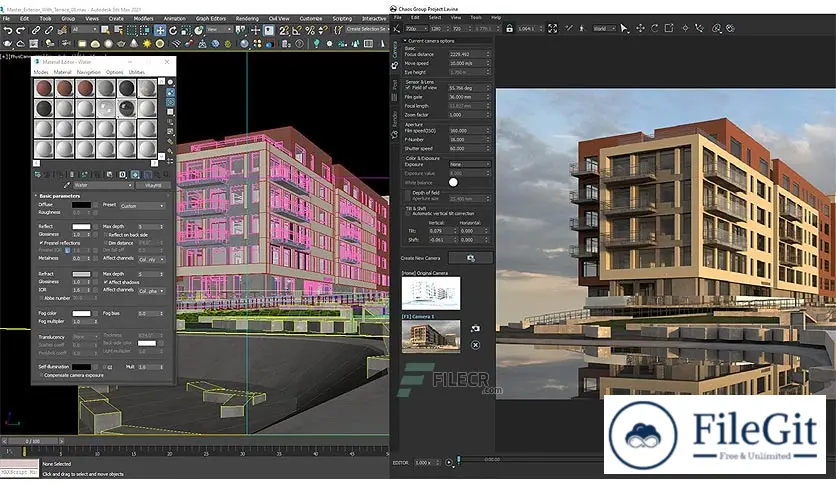
Task: Click the Fog color swatch
Action: (x=81, y=313)
